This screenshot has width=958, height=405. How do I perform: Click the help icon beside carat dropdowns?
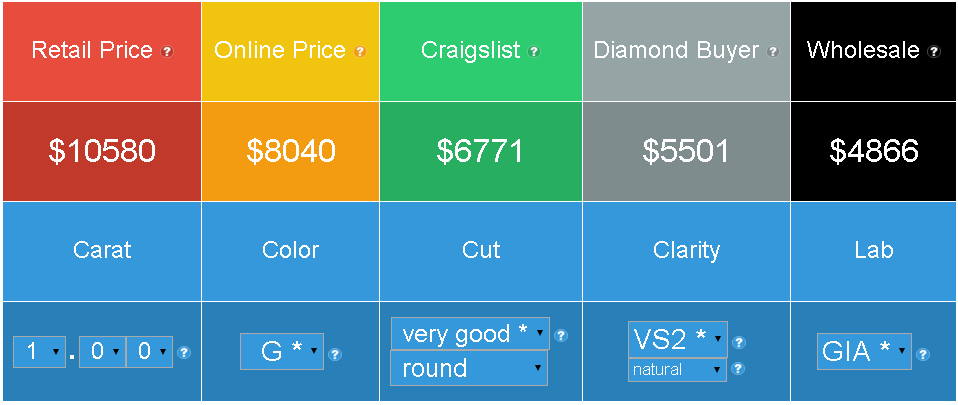coord(183,352)
